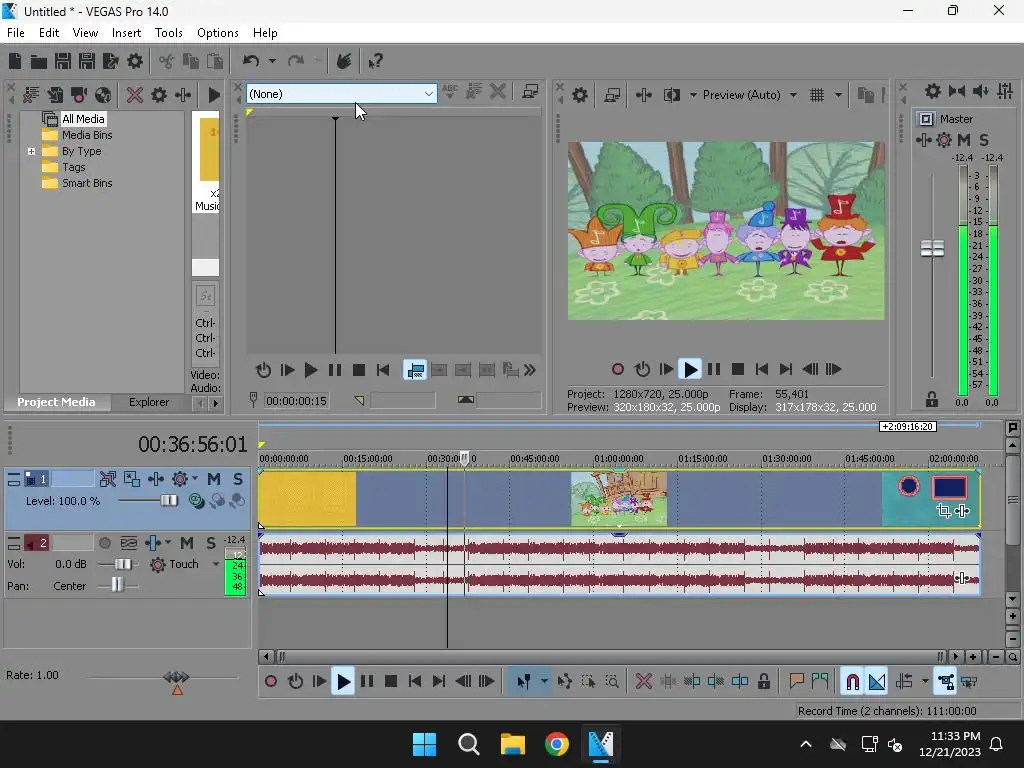Toggle Automatic Crossfades icon
Viewport: 1024px width, 768px height.
pos(877,682)
